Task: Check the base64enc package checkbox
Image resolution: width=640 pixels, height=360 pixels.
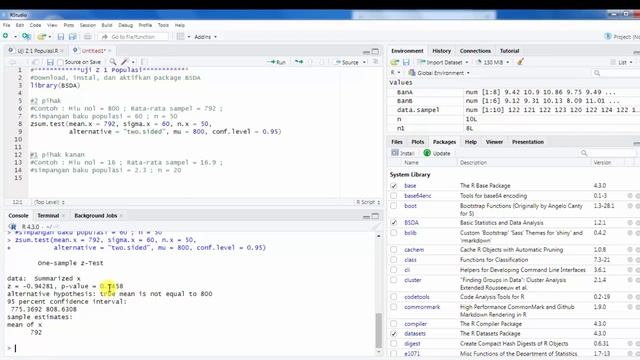Action: (x=393, y=196)
